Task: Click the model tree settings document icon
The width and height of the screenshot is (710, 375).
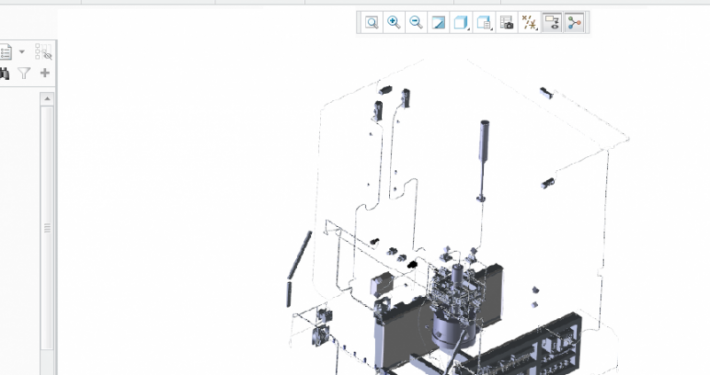Action: point(5,52)
